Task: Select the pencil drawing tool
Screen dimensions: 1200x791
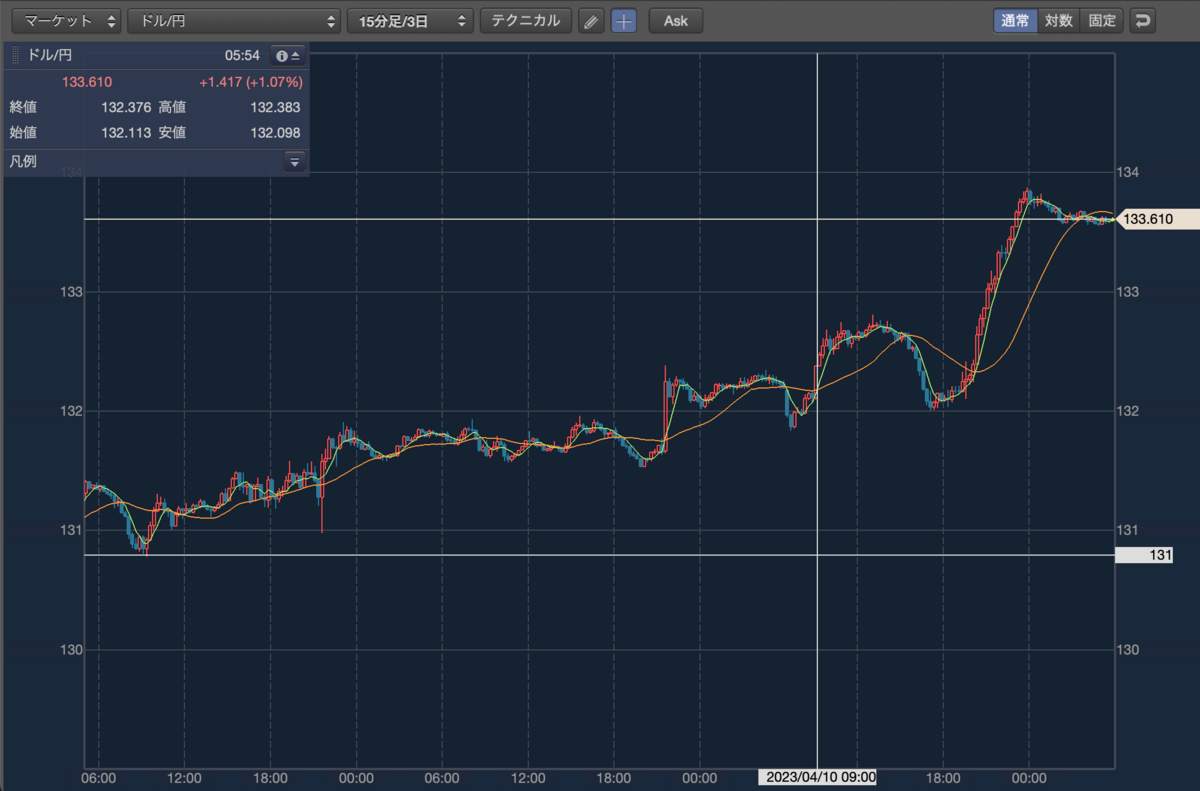Action: [x=592, y=21]
